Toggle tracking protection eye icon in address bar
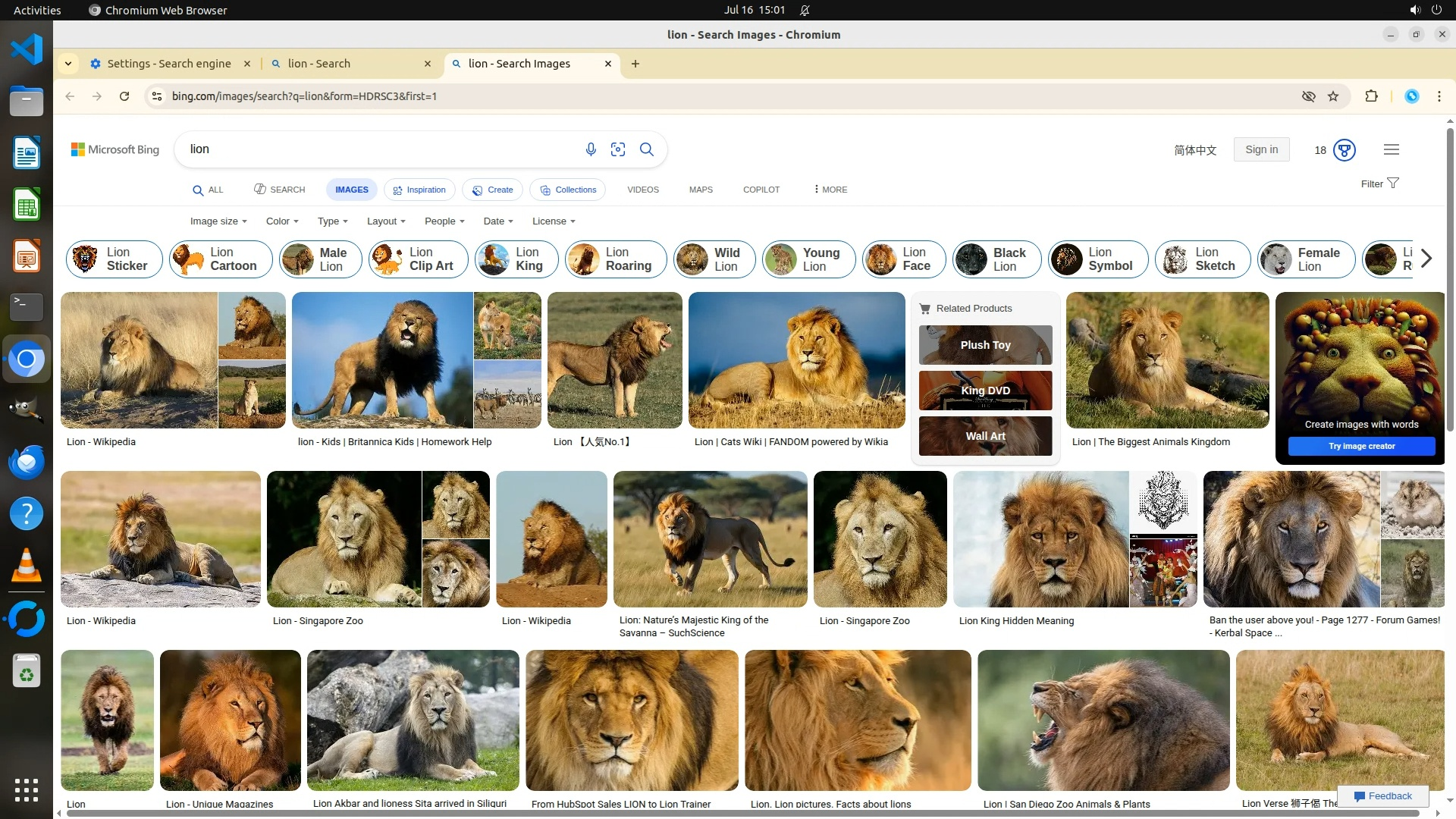This screenshot has height=819, width=1456. click(x=1308, y=96)
